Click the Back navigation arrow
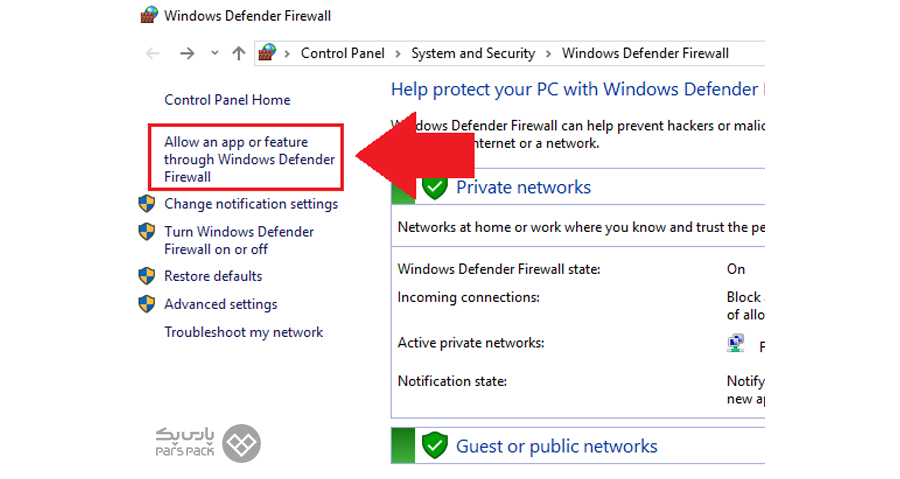The image size is (900, 479). [153, 53]
